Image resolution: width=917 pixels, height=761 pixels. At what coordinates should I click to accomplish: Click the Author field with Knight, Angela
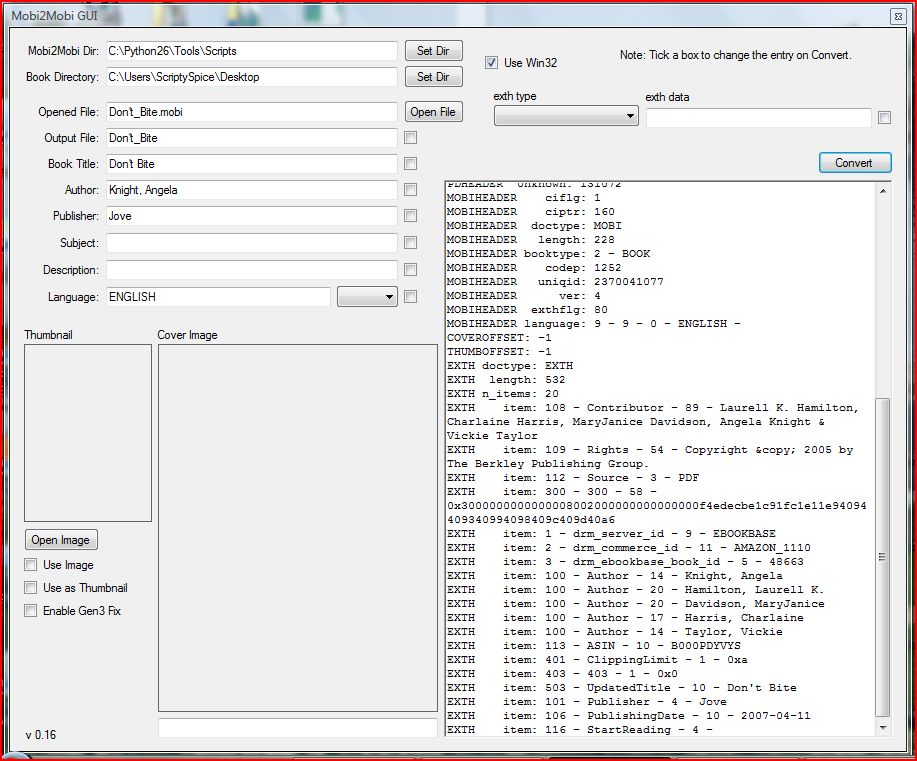coord(251,190)
